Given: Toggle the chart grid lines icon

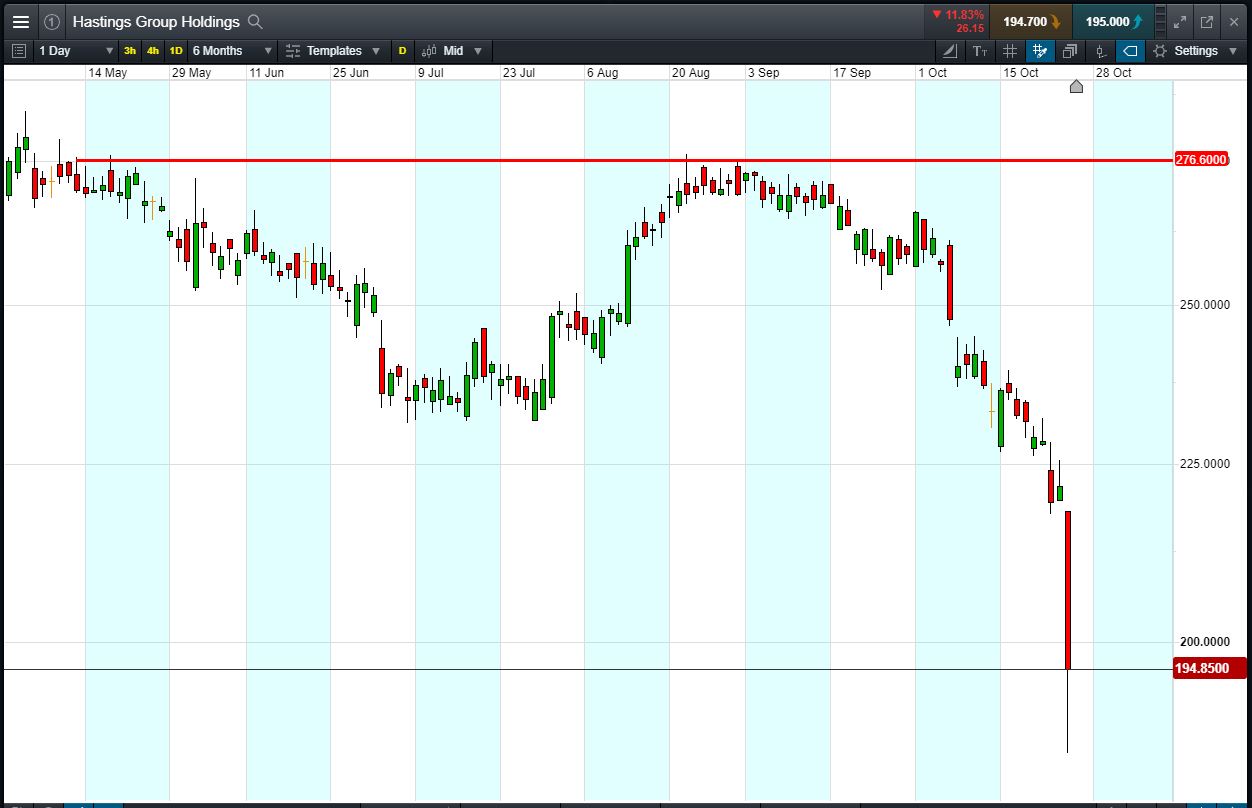Looking at the screenshot, I should coord(1010,51).
